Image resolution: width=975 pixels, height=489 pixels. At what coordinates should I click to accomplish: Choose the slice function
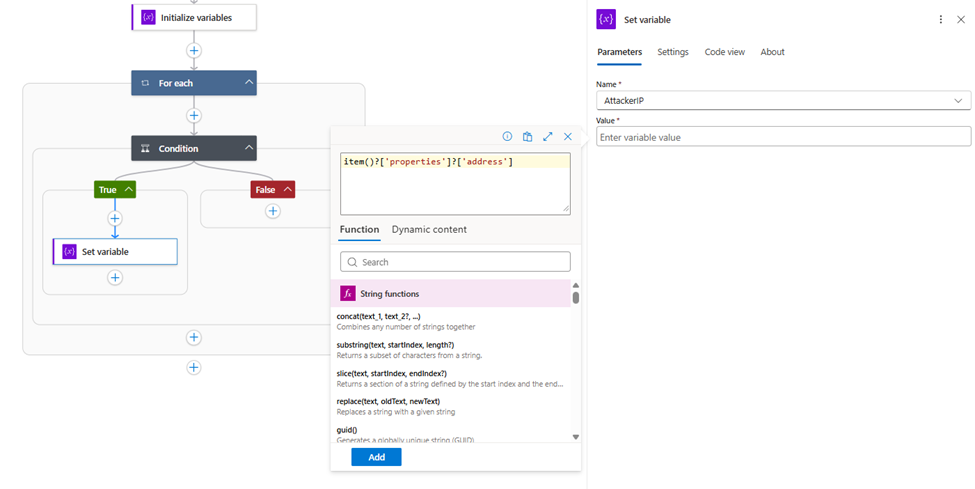click(x=450, y=378)
